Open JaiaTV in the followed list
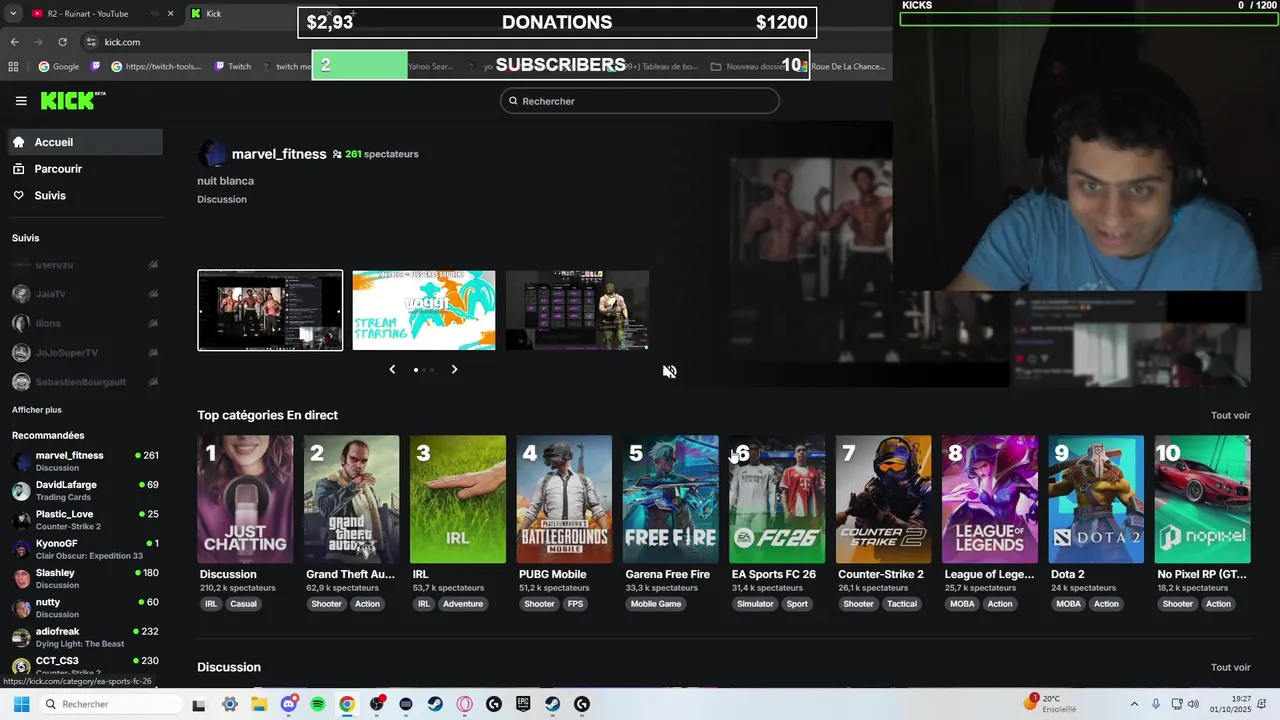Screen dimensions: 1280x720 pyautogui.click(x=85, y=294)
